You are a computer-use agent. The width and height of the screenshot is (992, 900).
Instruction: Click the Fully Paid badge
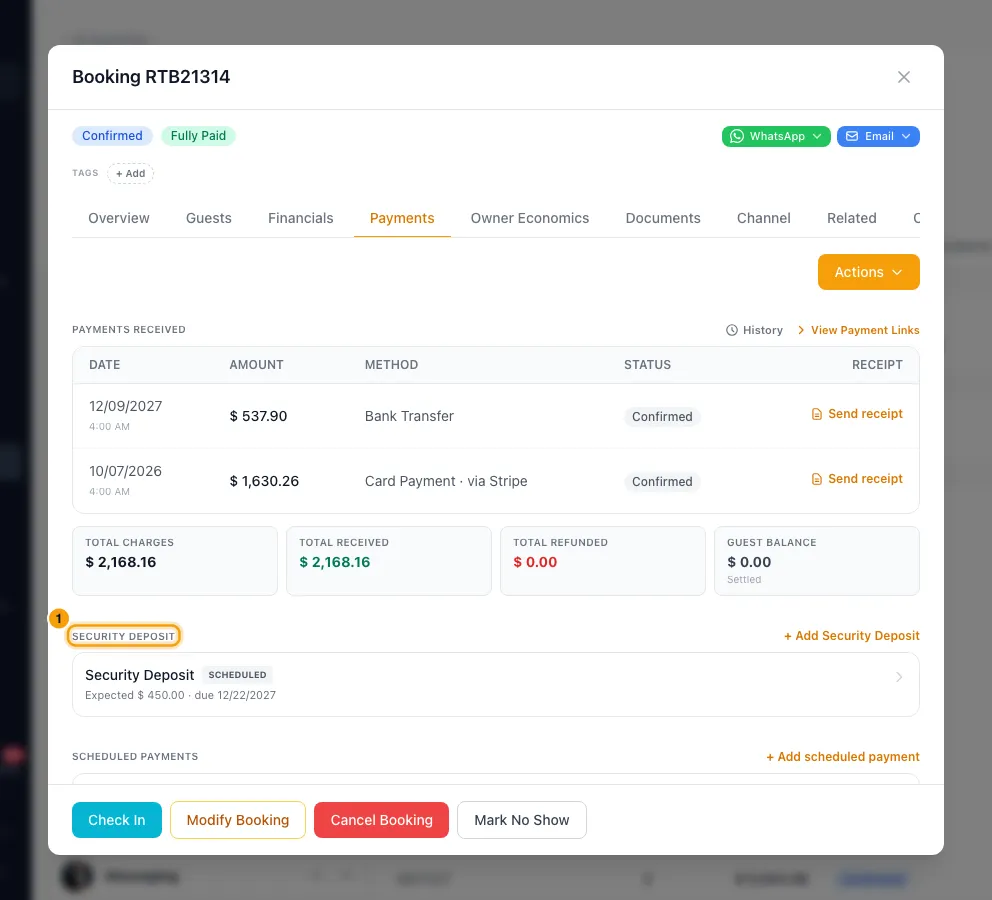pyautogui.click(x=198, y=136)
